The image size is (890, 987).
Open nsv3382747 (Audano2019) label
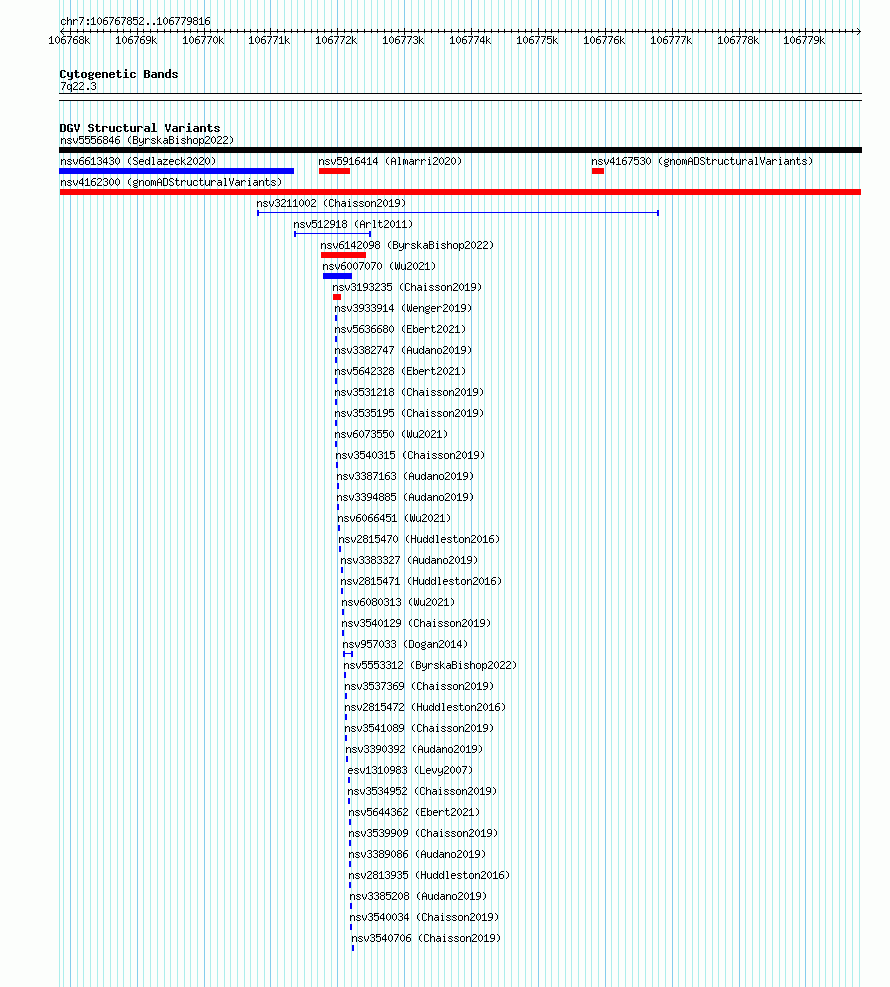403,350
